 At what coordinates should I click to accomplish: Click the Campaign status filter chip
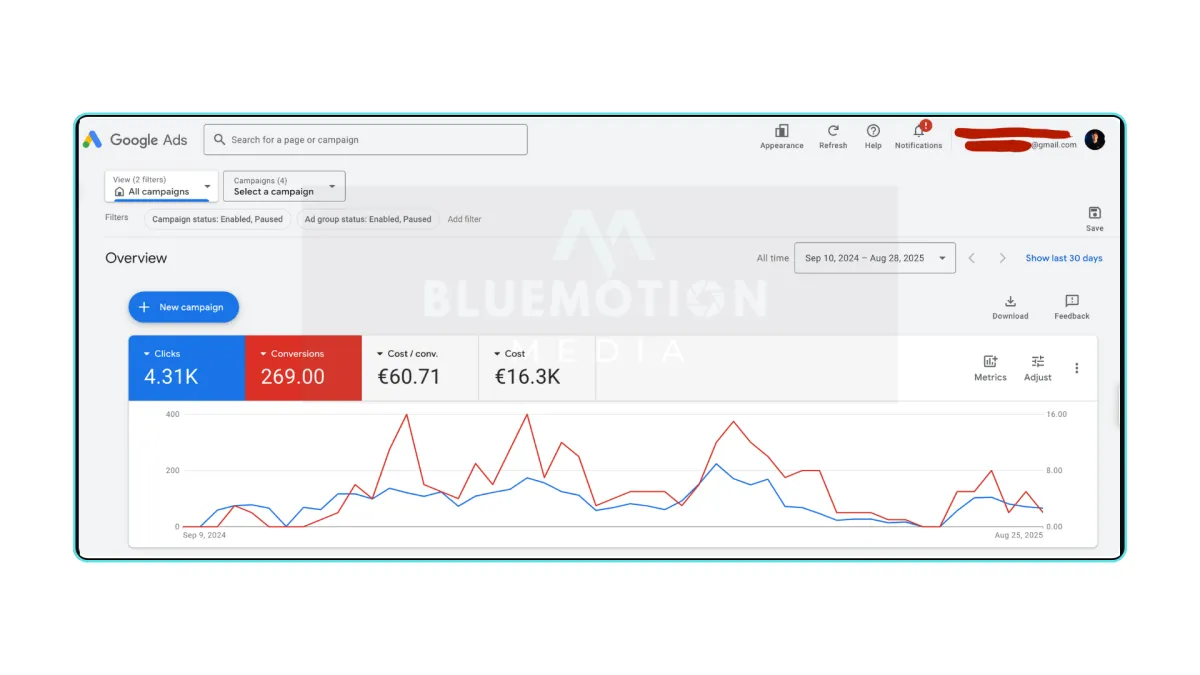click(x=218, y=219)
